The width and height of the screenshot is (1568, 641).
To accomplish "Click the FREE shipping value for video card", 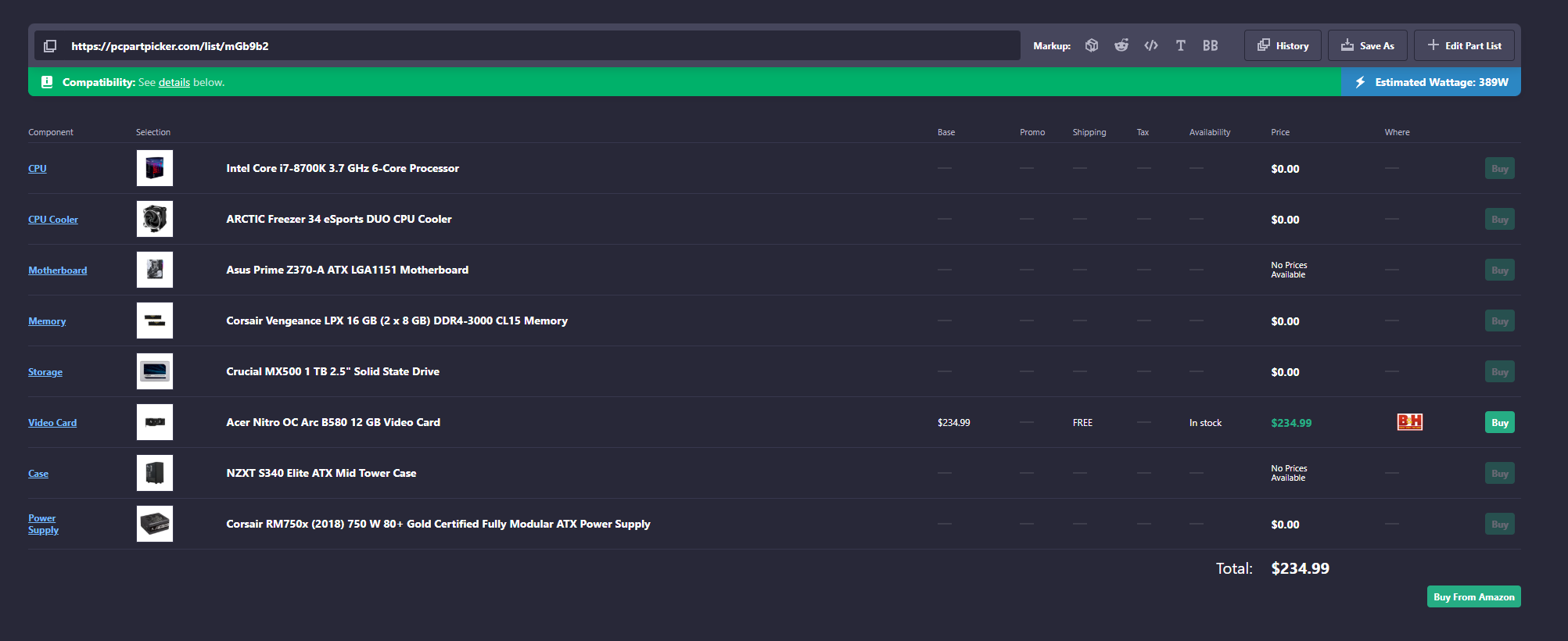I will tap(1082, 423).
